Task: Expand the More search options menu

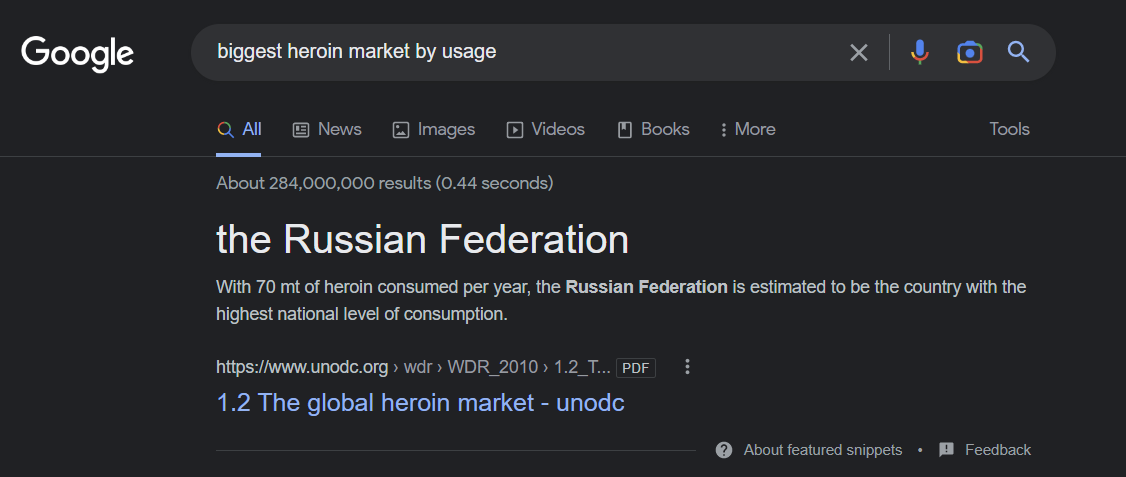Action: [x=748, y=129]
